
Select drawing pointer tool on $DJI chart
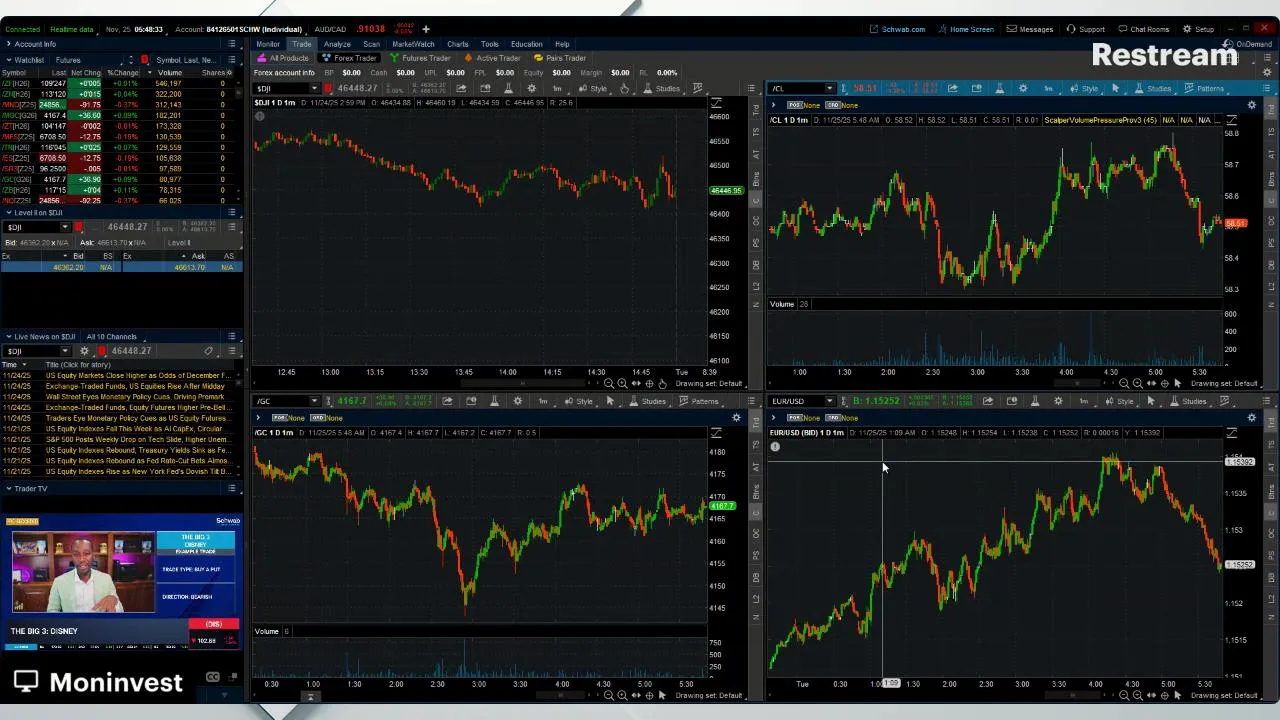624,88
